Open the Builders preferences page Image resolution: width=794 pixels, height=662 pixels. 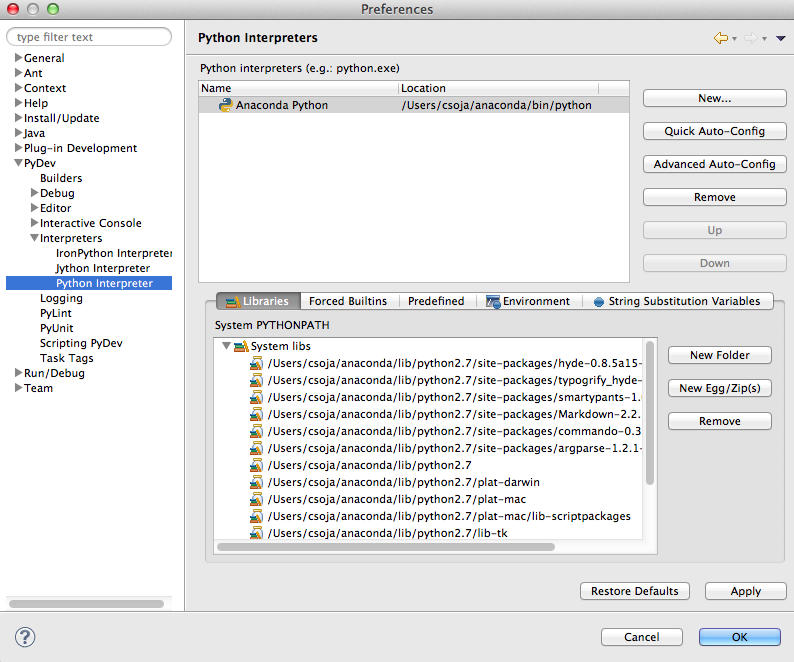click(61, 178)
